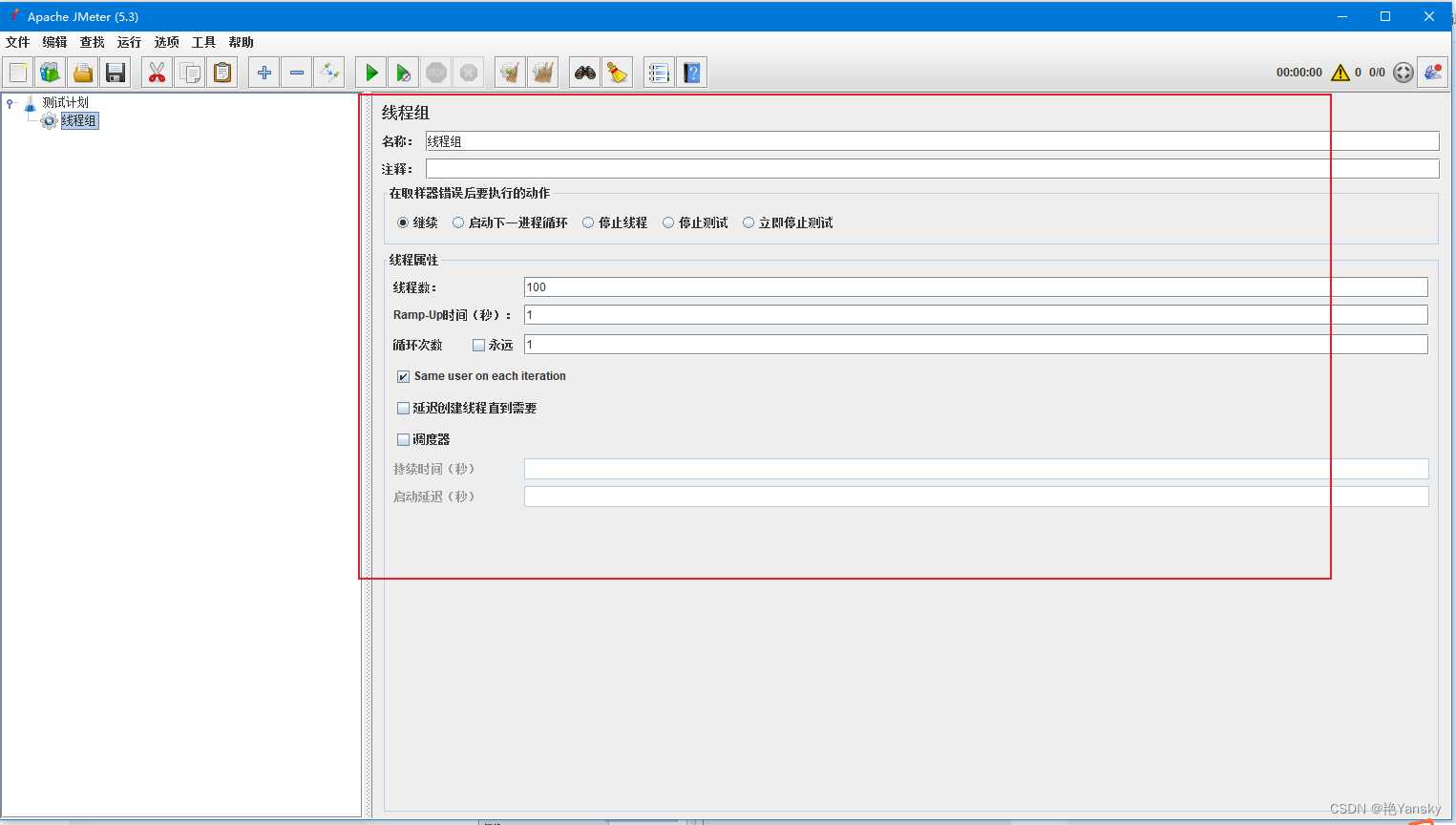
Task: Select 测试计划 in the tree
Action: [x=65, y=102]
